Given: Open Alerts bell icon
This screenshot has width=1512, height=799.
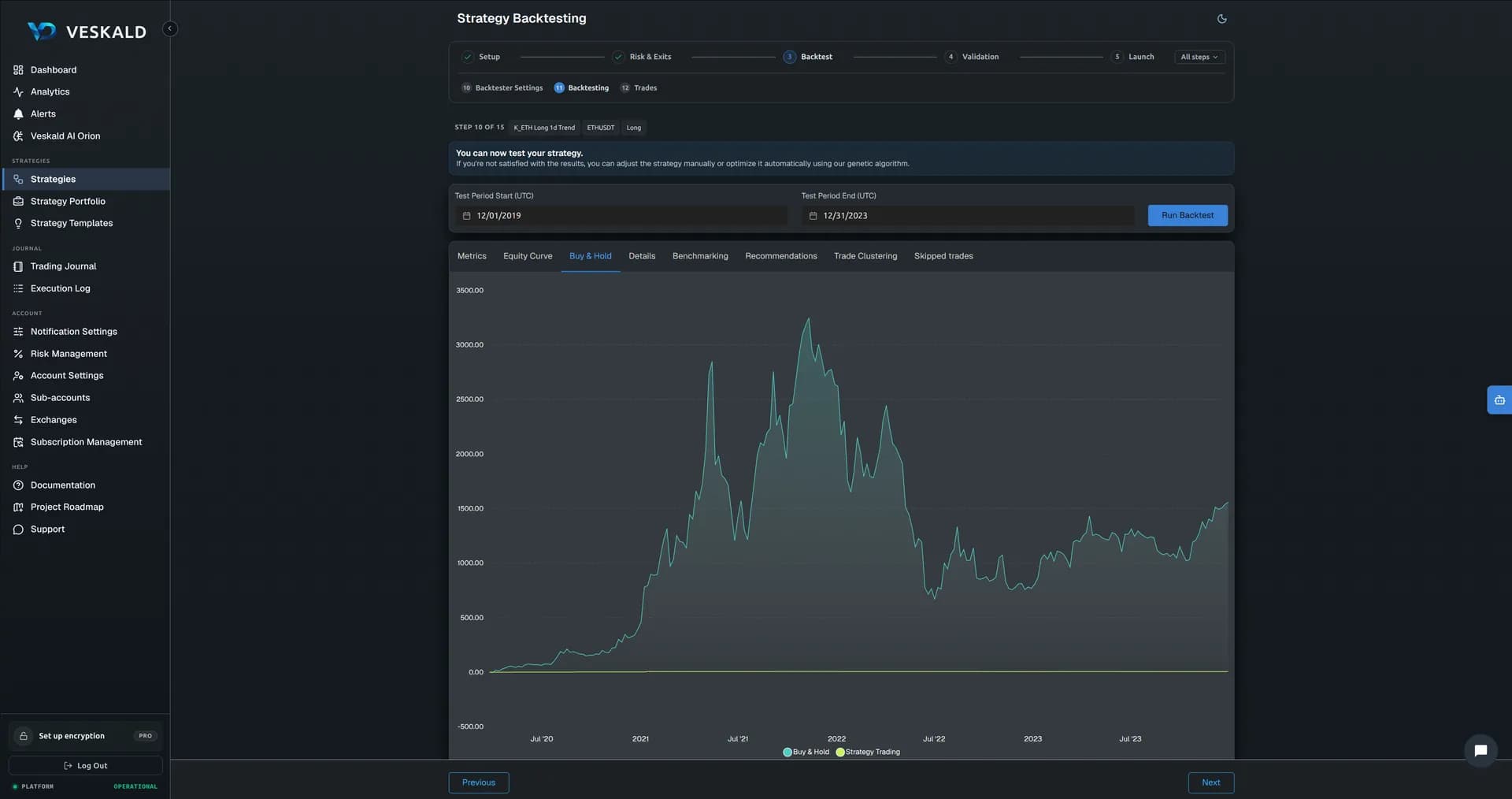Looking at the screenshot, I should tap(18, 114).
